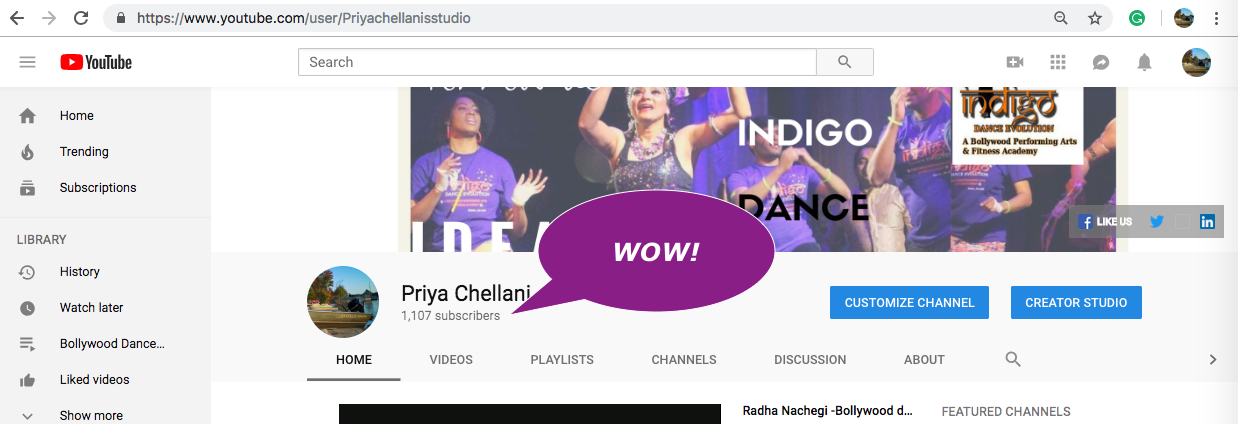Switch to the Playlists tab
The height and width of the screenshot is (424, 1238).
562,360
